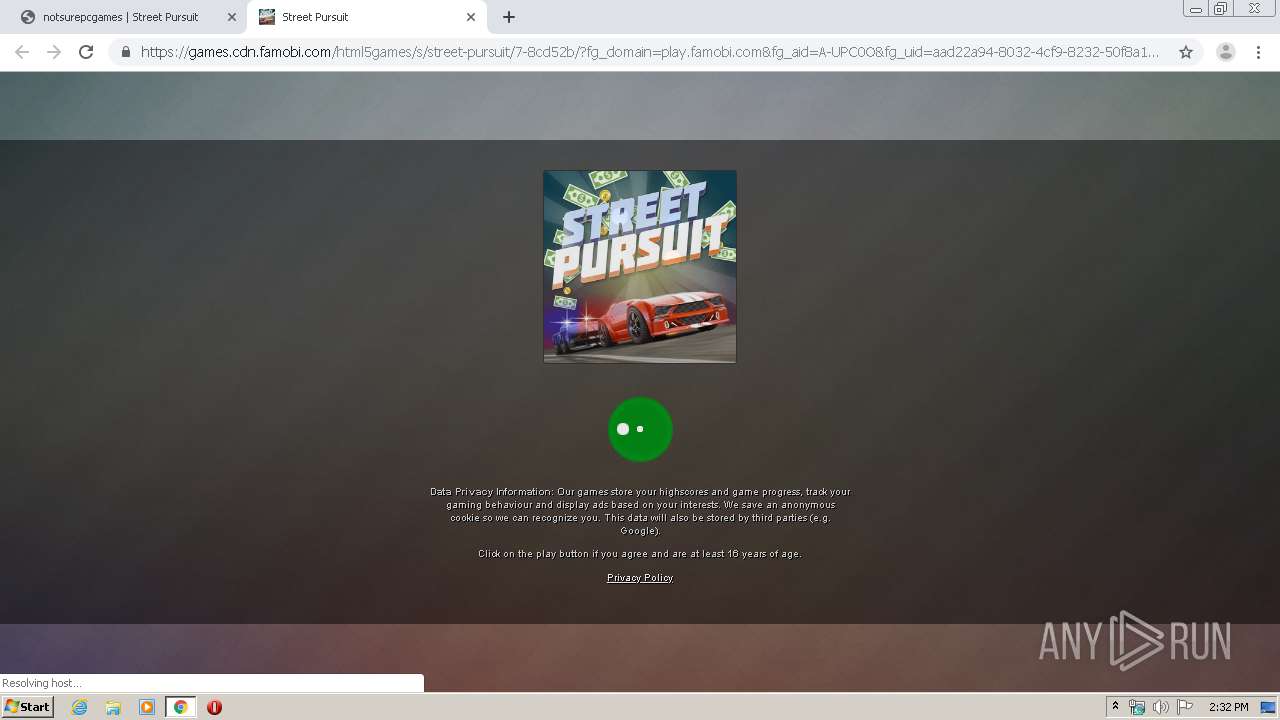This screenshot has width=1280, height=720.
Task: Go forward to the next page
Action: (54, 52)
